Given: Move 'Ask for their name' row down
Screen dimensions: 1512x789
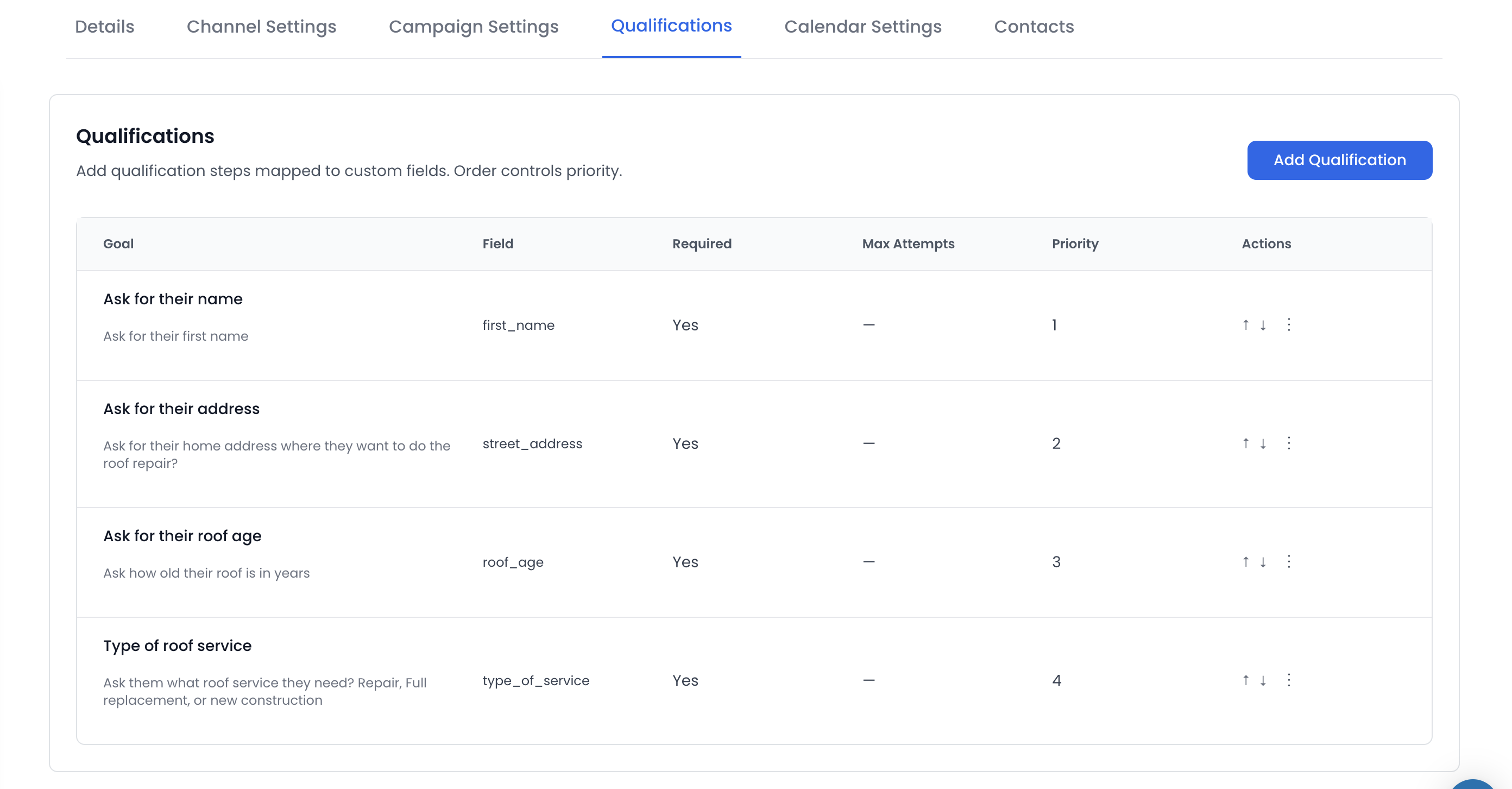Looking at the screenshot, I should [1263, 324].
